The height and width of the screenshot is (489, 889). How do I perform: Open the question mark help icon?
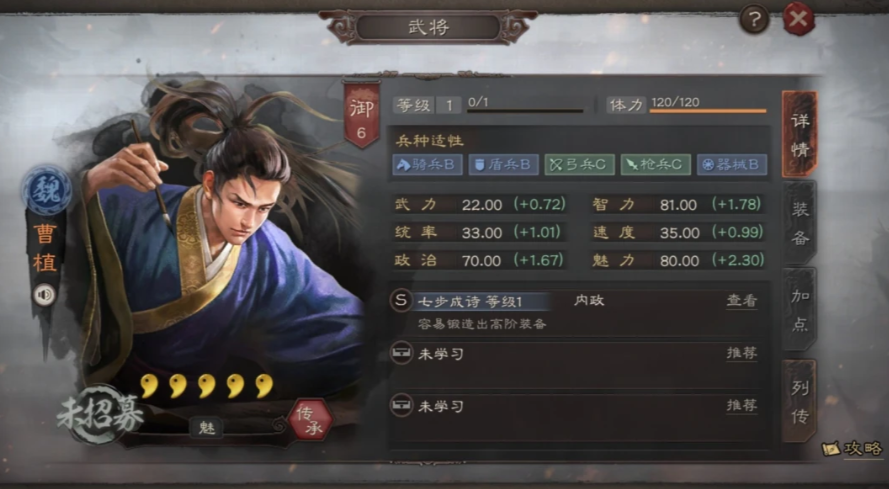coord(754,20)
